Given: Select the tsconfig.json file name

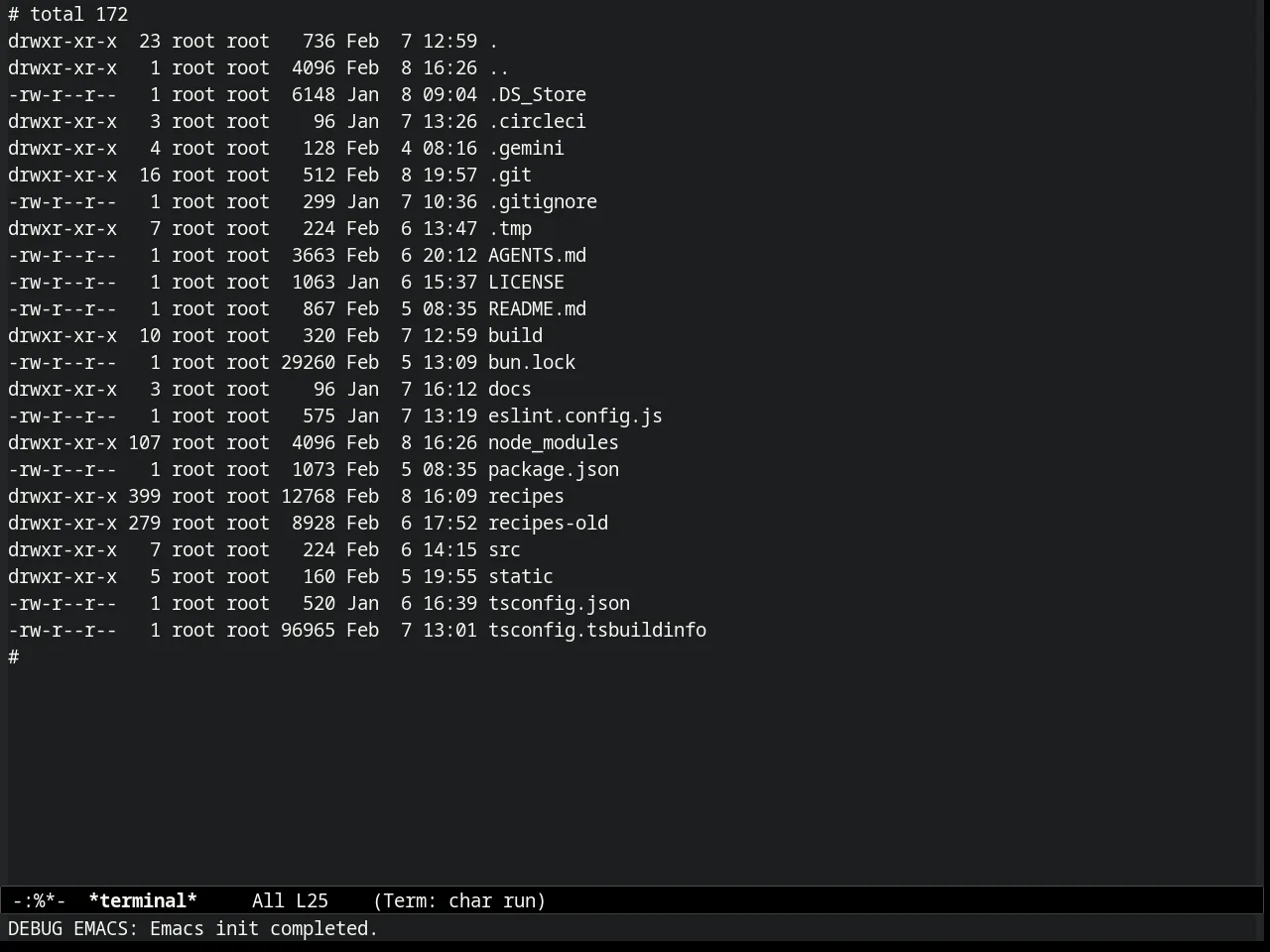Looking at the screenshot, I should point(559,603).
